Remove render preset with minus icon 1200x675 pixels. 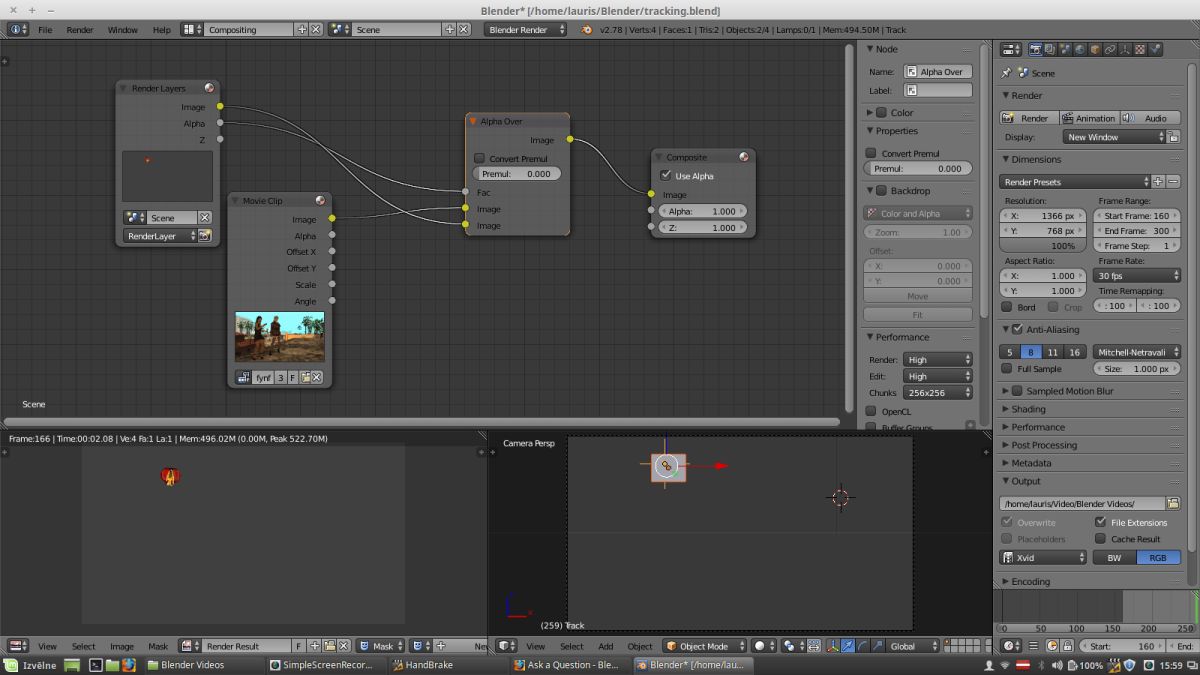[x=1173, y=182]
